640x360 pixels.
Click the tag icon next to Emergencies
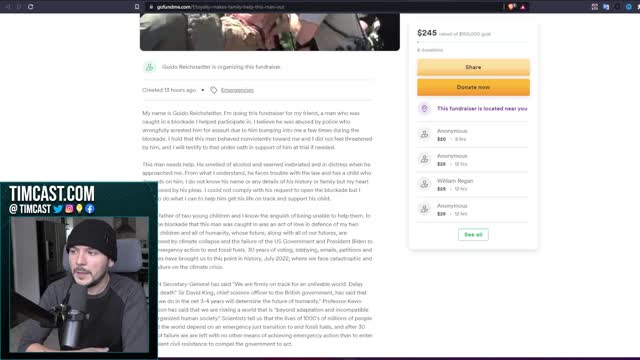tap(213, 90)
